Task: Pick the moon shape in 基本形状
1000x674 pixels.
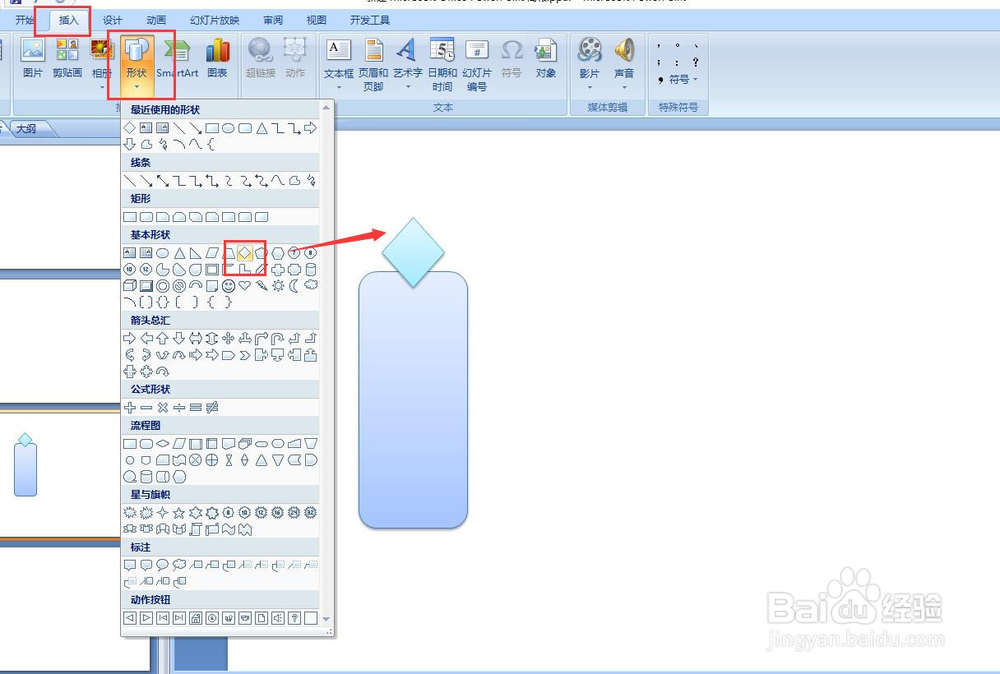Action: coord(294,286)
